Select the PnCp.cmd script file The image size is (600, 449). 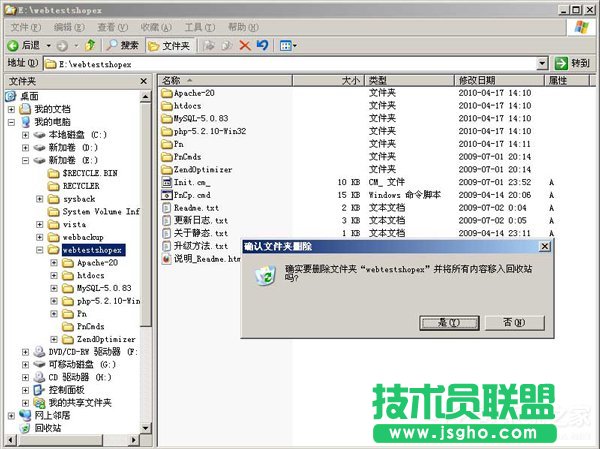coord(186,195)
